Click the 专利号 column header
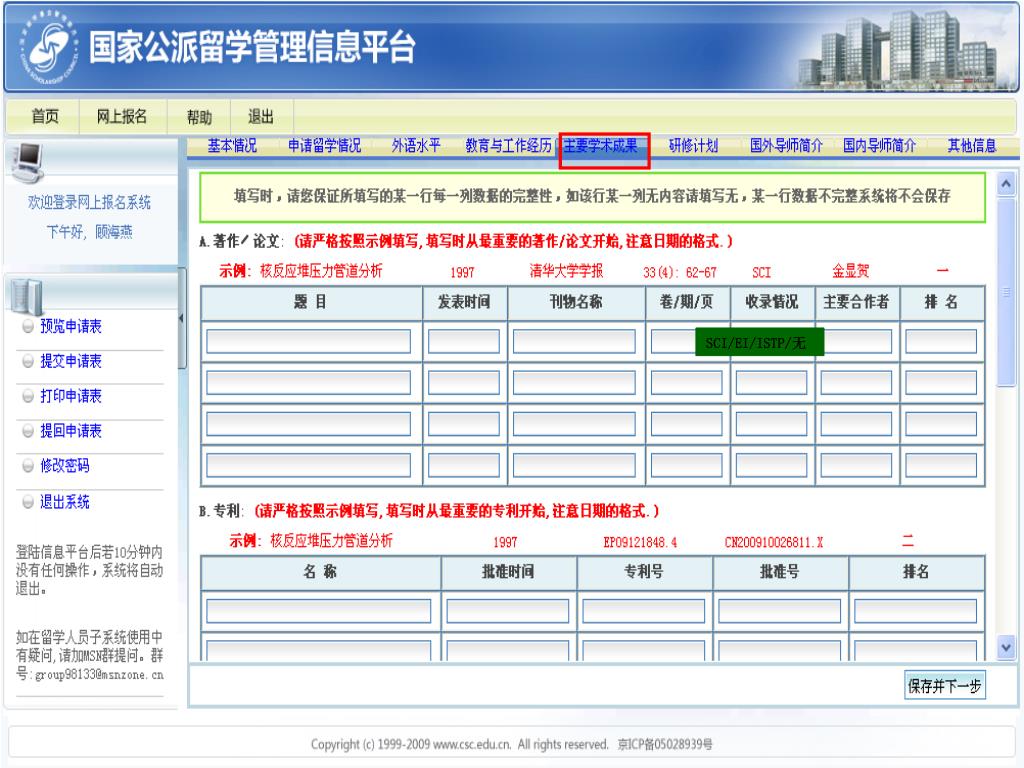 [644, 572]
